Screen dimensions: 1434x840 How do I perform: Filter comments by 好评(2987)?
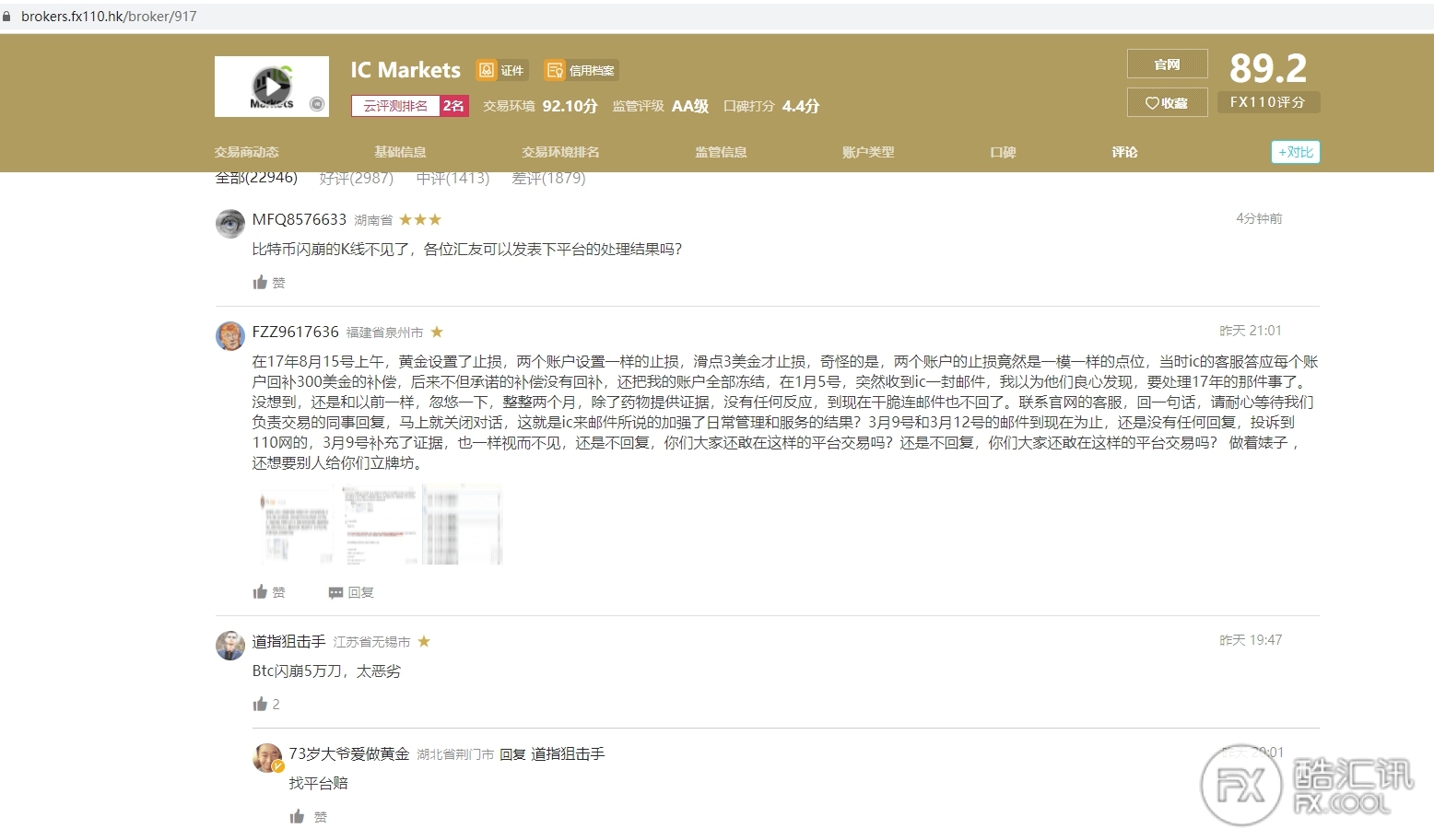click(x=357, y=178)
